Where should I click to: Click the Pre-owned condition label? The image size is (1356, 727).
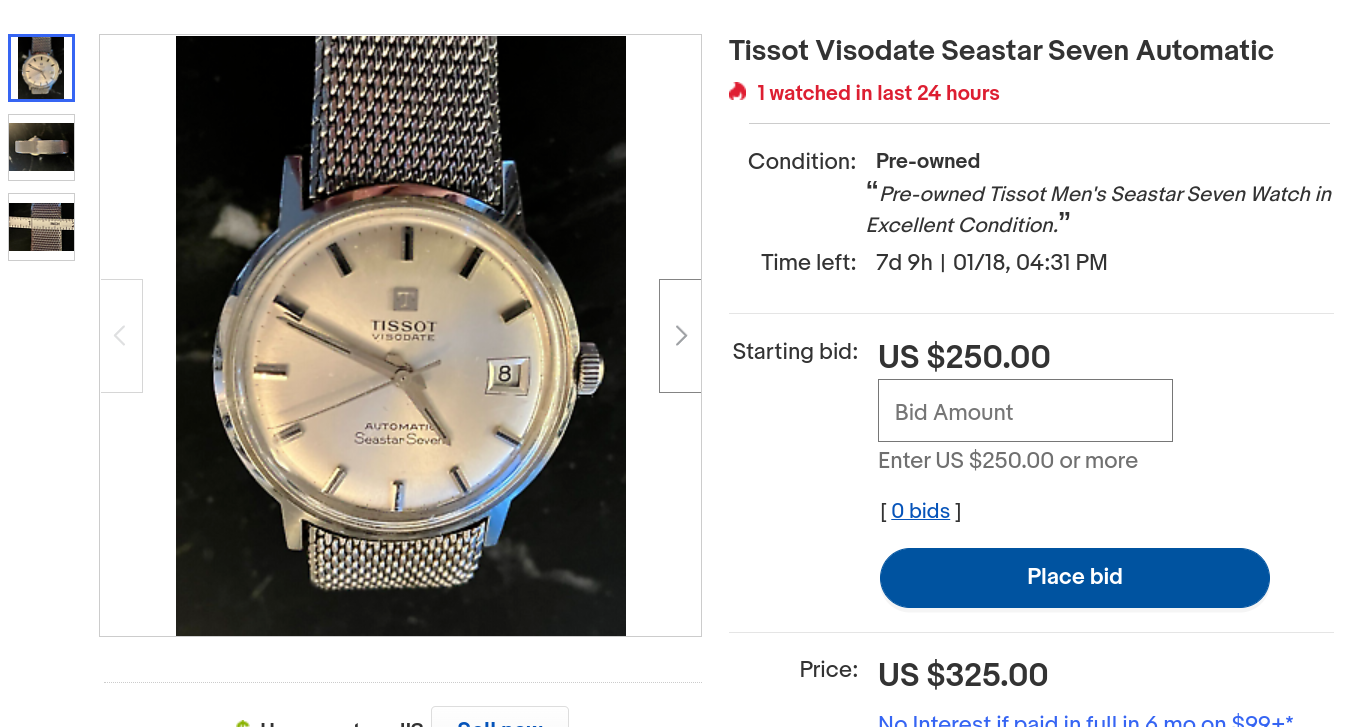click(x=927, y=161)
